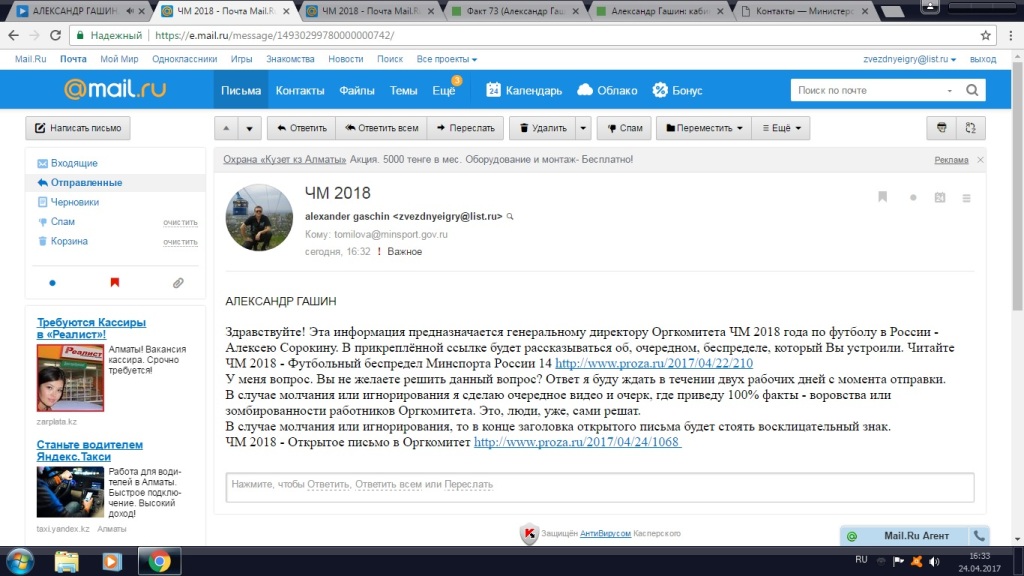Open Ещё menu in blue header
The image size is (1024, 576).
444,90
